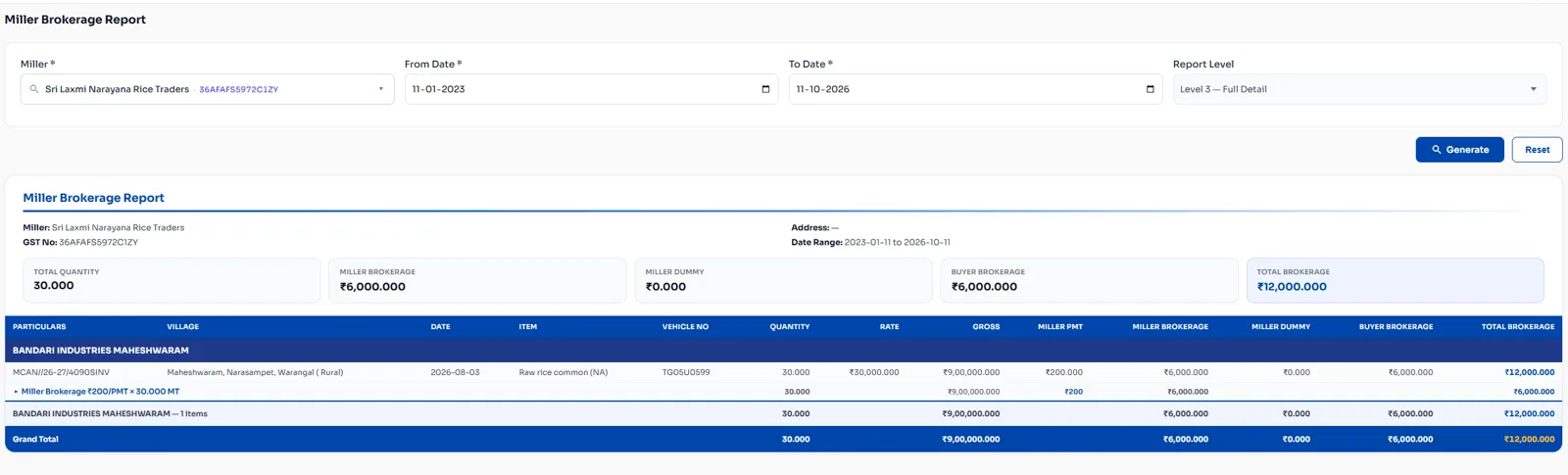This screenshot has height=475, width=1568.
Task: Click the Item column header
Action: pyautogui.click(x=527, y=327)
